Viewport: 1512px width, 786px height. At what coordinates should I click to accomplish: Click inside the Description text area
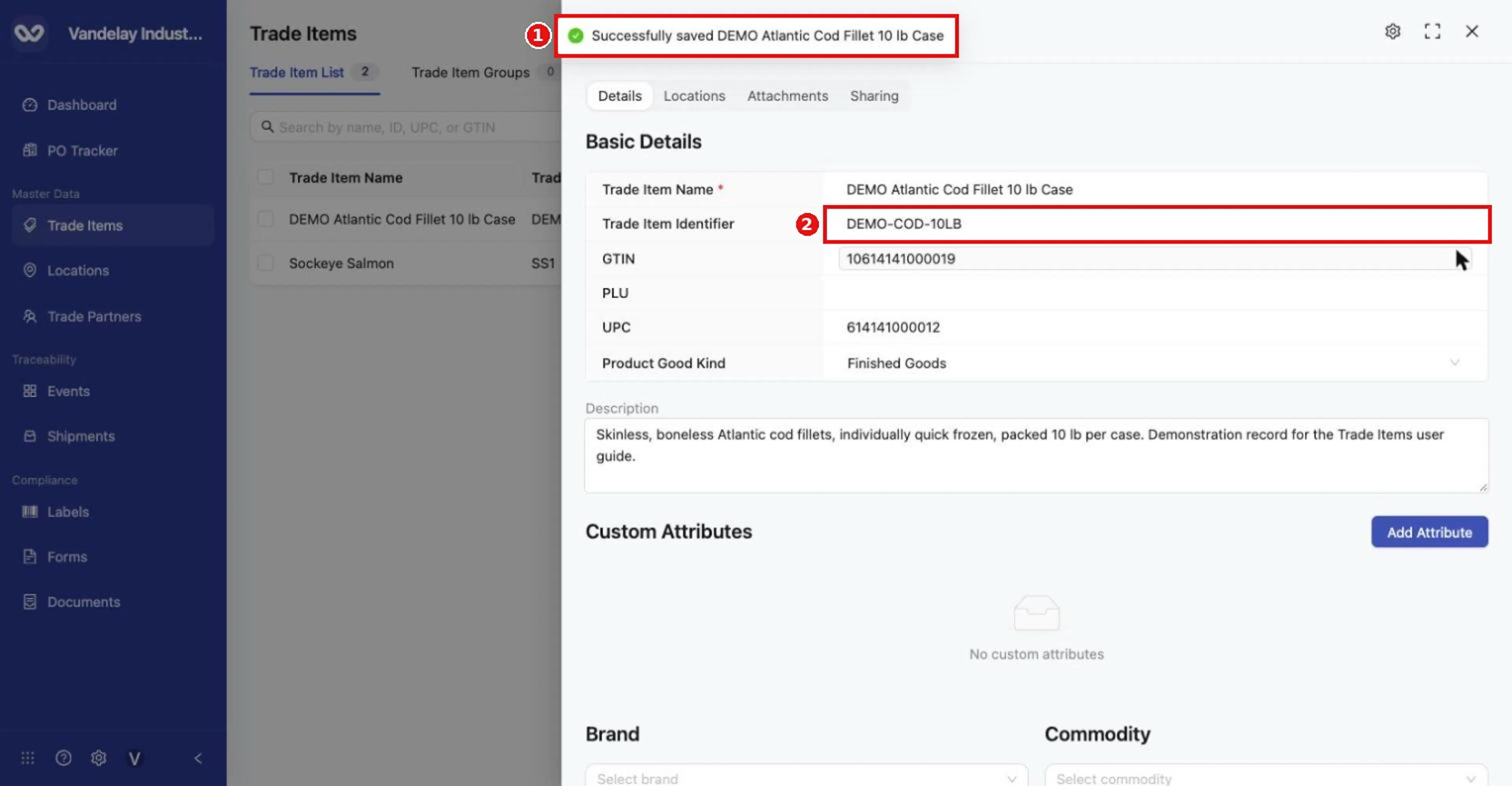tap(1036, 456)
